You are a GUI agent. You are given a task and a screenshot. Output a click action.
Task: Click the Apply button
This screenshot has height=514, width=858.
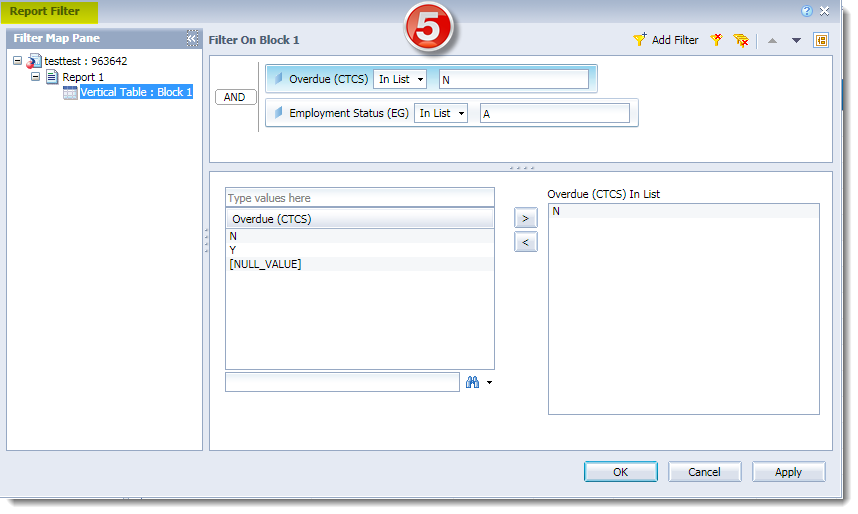coord(789,472)
